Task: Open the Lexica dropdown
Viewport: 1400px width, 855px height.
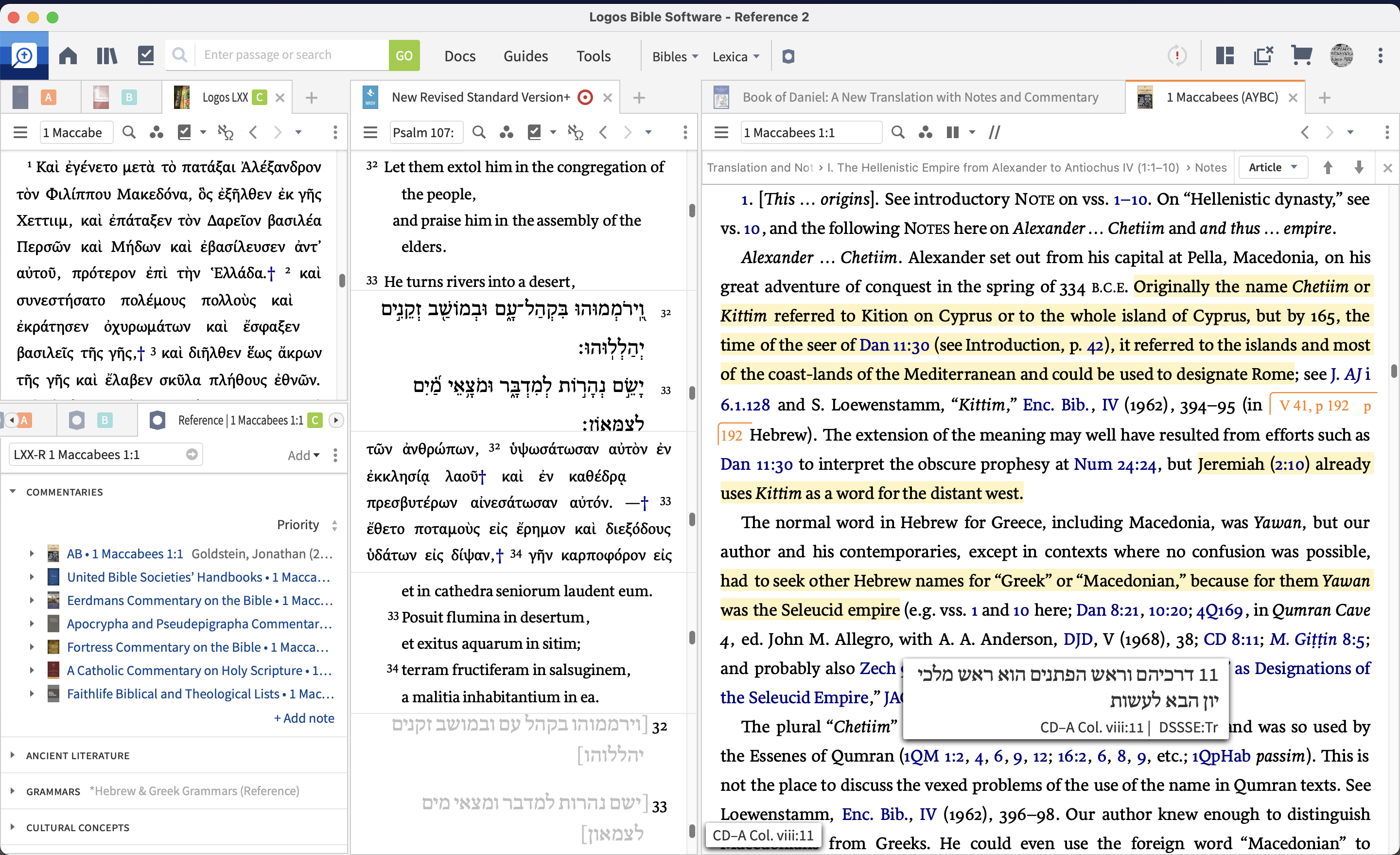Action: (x=736, y=56)
